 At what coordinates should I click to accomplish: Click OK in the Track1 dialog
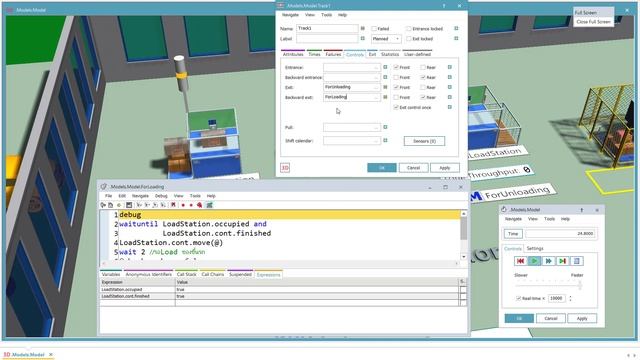click(382, 168)
